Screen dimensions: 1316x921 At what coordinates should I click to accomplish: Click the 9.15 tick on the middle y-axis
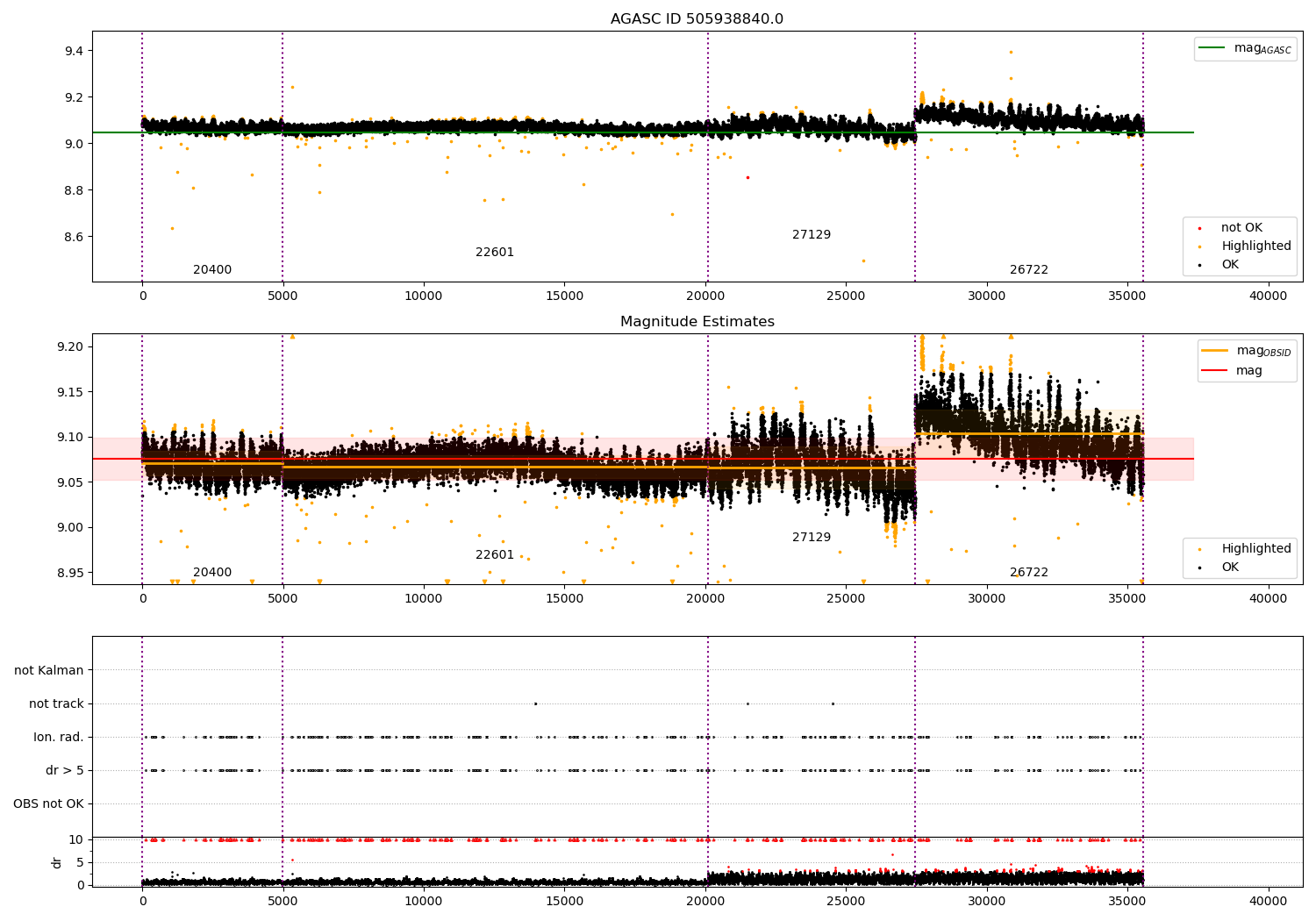(x=70, y=392)
